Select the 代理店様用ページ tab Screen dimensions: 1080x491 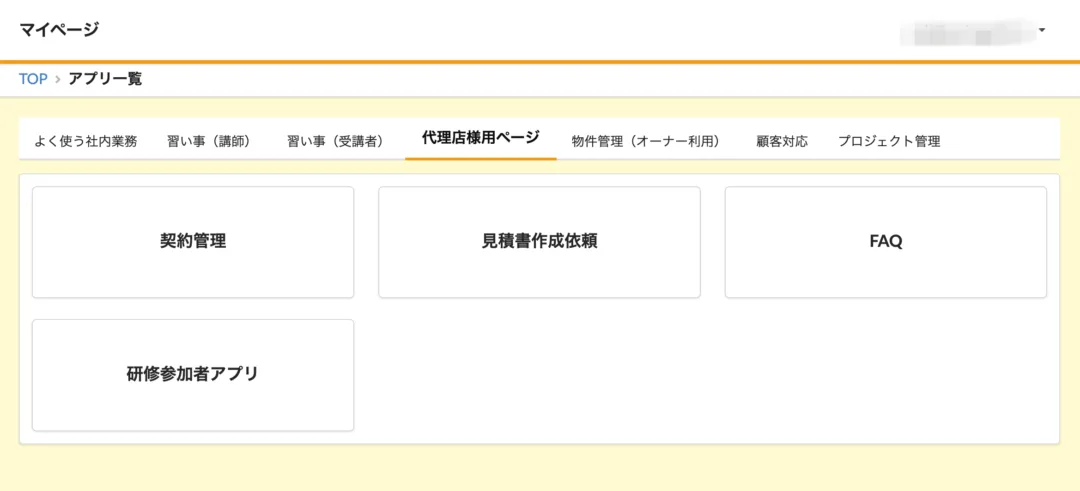coord(481,138)
